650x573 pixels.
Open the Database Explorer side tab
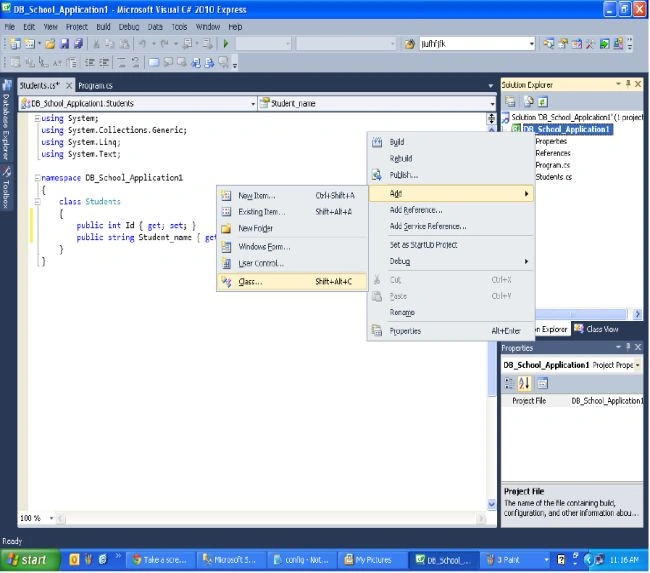(x=6, y=121)
